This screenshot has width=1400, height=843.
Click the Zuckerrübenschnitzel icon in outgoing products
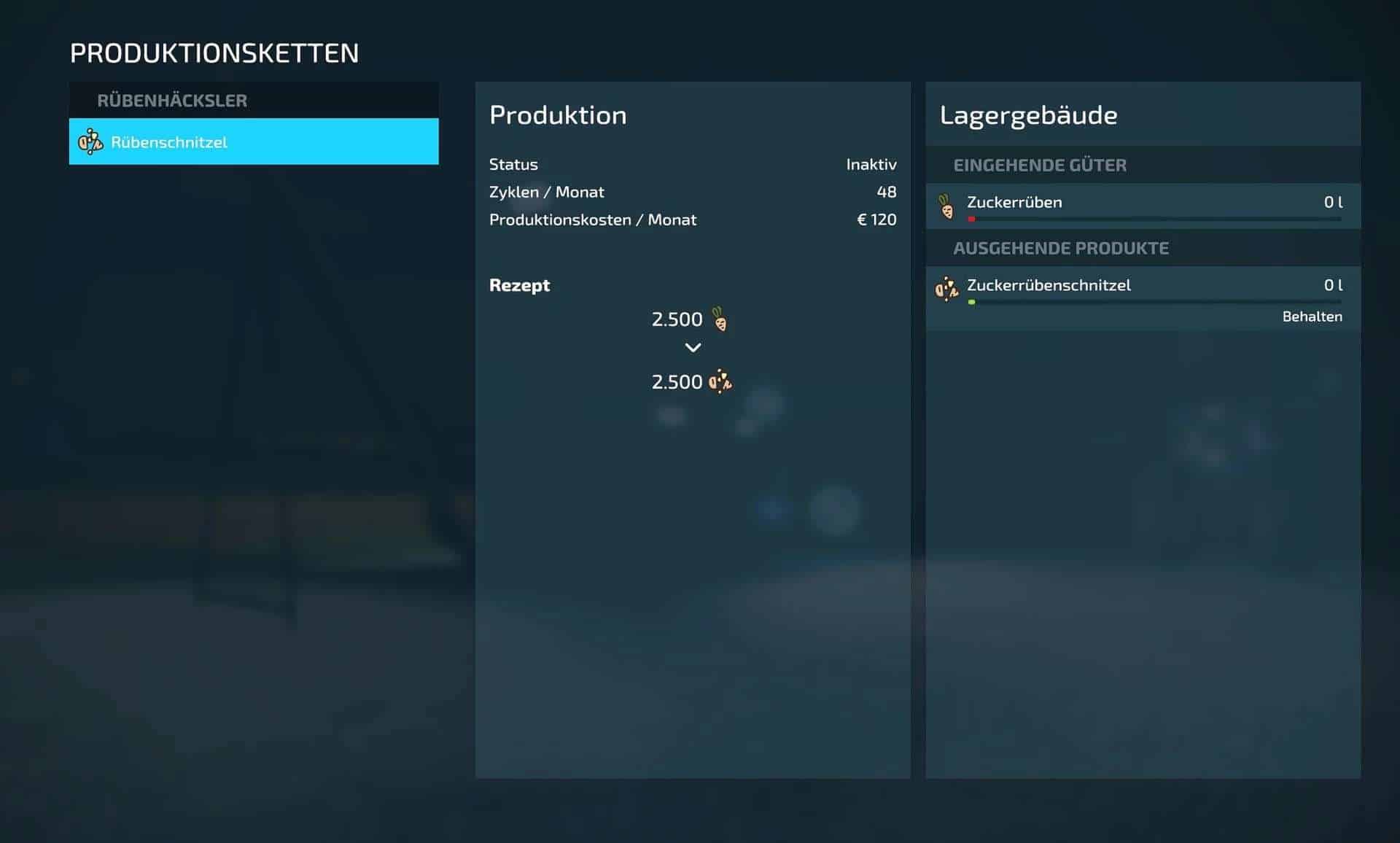tap(946, 290)
